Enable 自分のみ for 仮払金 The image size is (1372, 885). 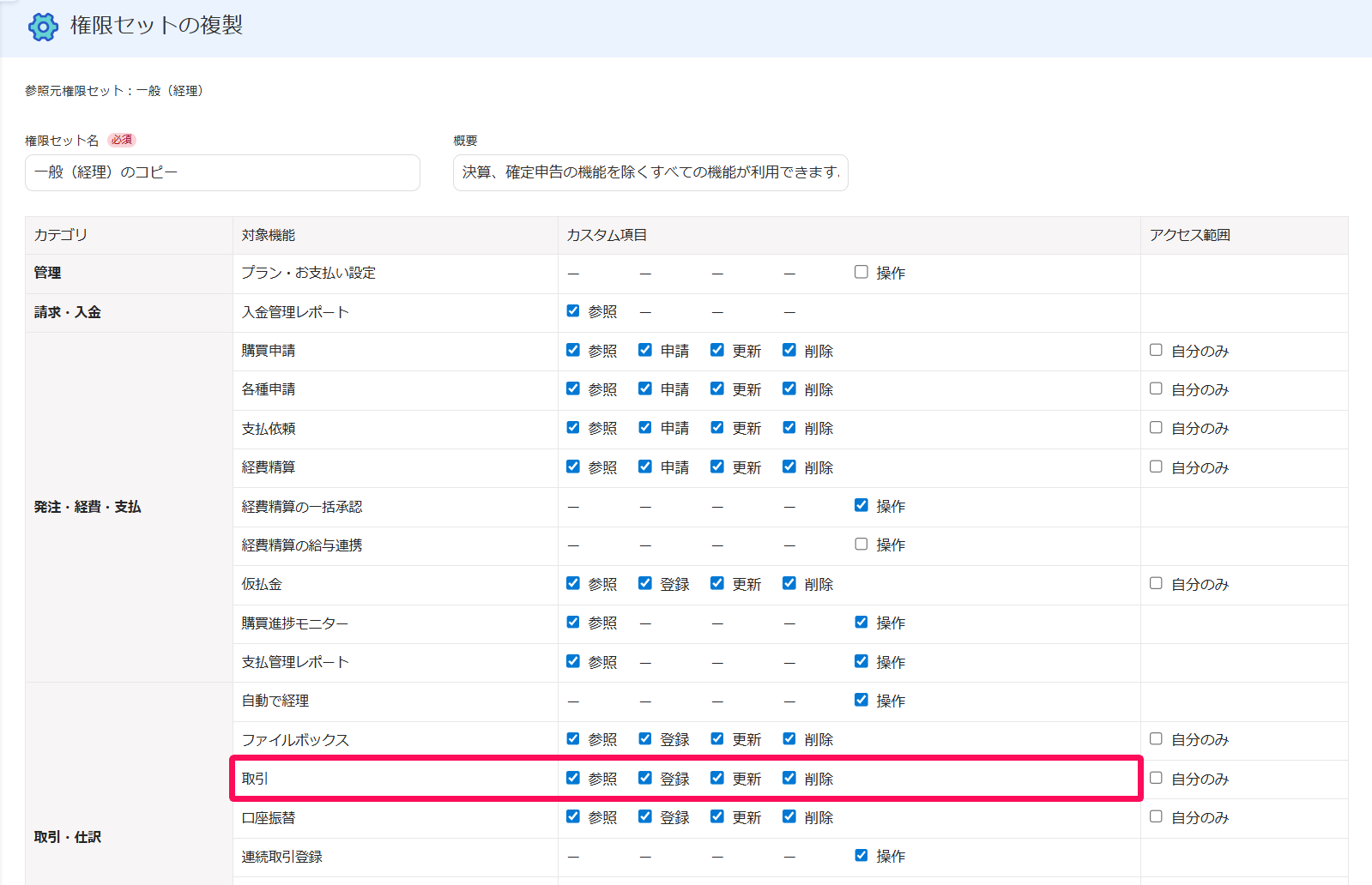(1157, 583)
